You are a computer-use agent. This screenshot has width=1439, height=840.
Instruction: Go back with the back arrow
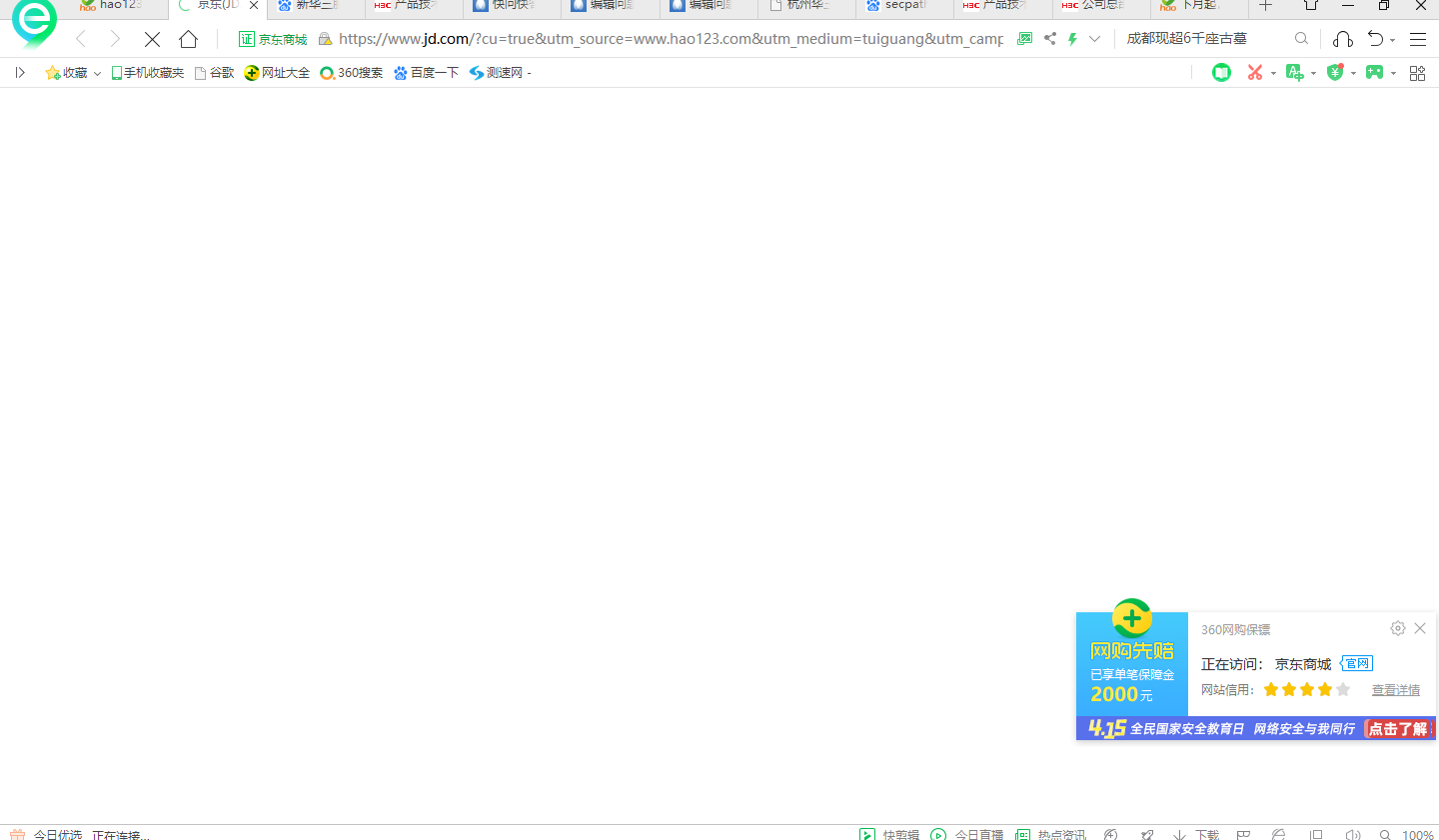(x=81, y=39)
